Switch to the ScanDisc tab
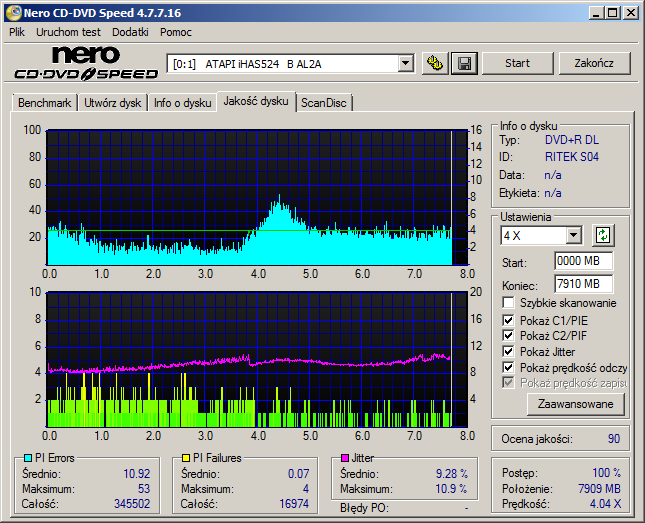The height and width of the screenshot is (523, 645). pyautogui.click(x=324, y=103)
